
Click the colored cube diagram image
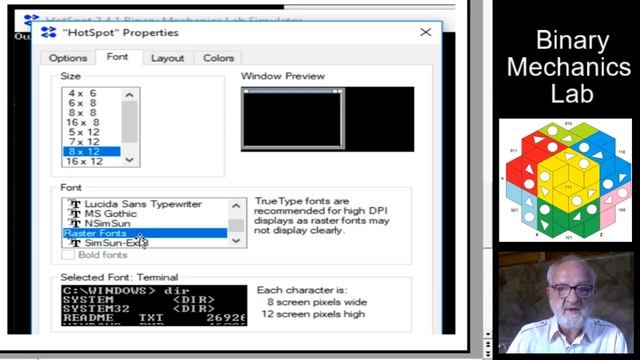(565, 180)
